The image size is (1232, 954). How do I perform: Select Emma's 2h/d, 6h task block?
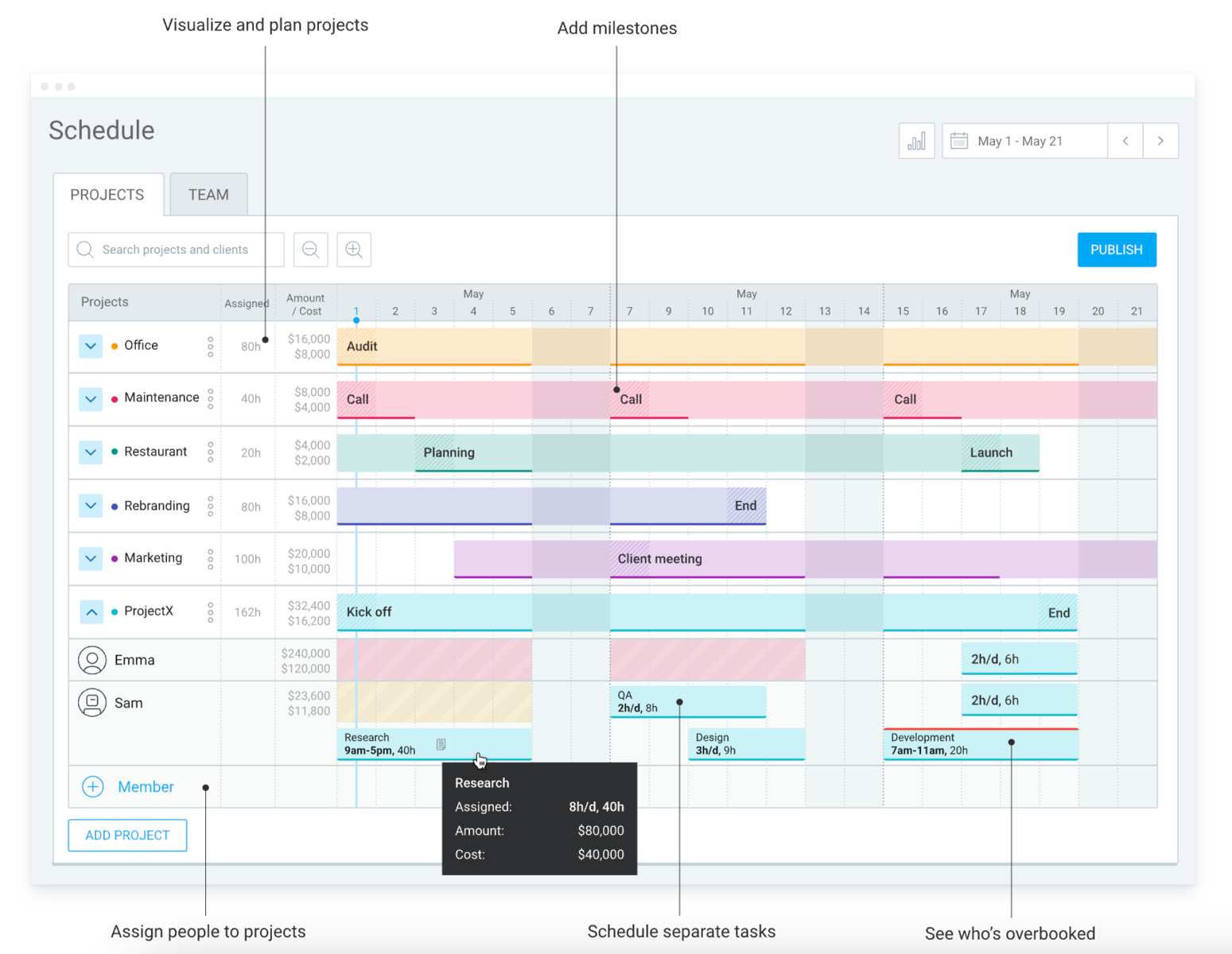point(1020,659)
